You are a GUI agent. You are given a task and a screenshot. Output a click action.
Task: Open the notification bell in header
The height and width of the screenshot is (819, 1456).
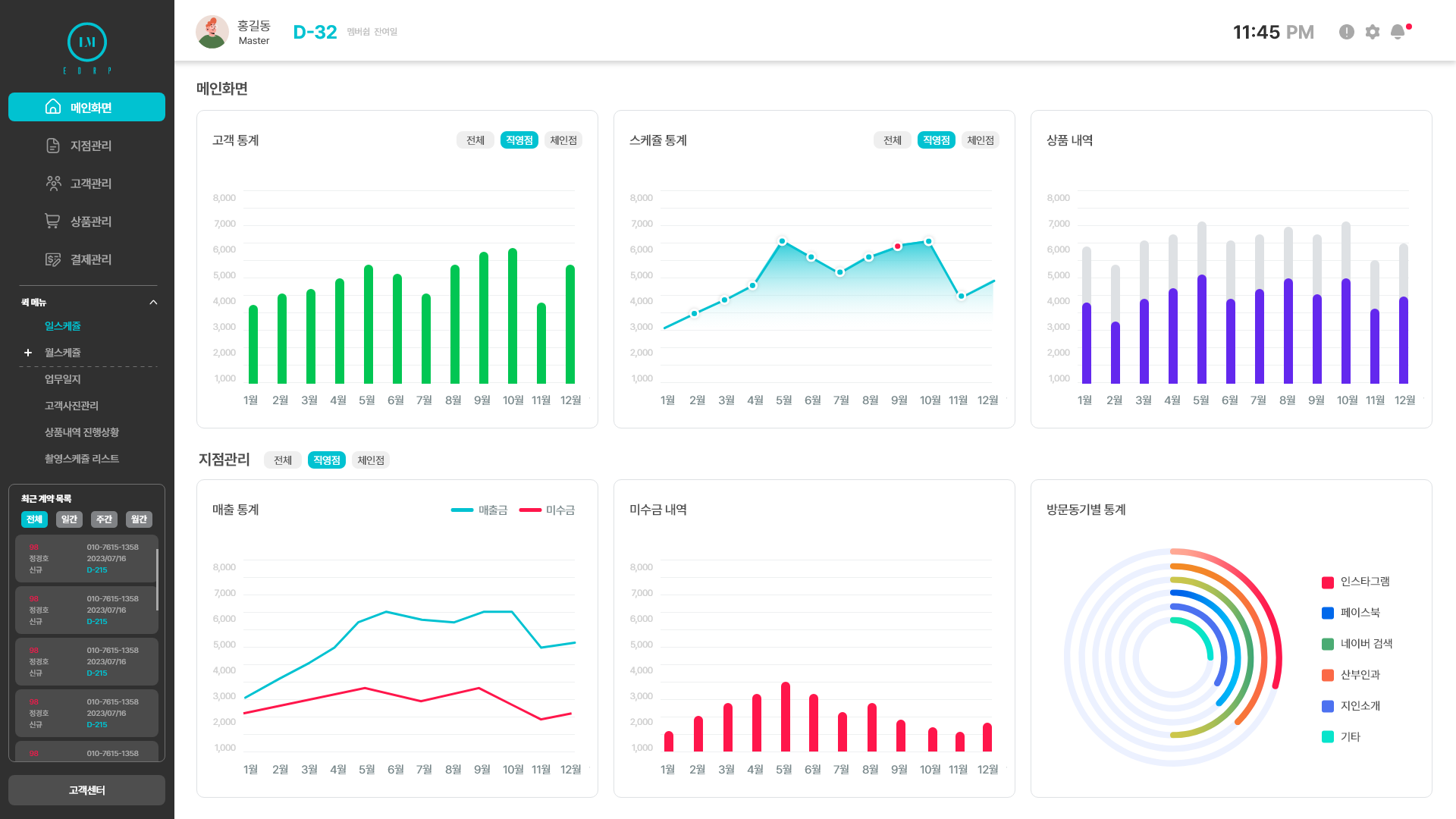coord(1398,32)
